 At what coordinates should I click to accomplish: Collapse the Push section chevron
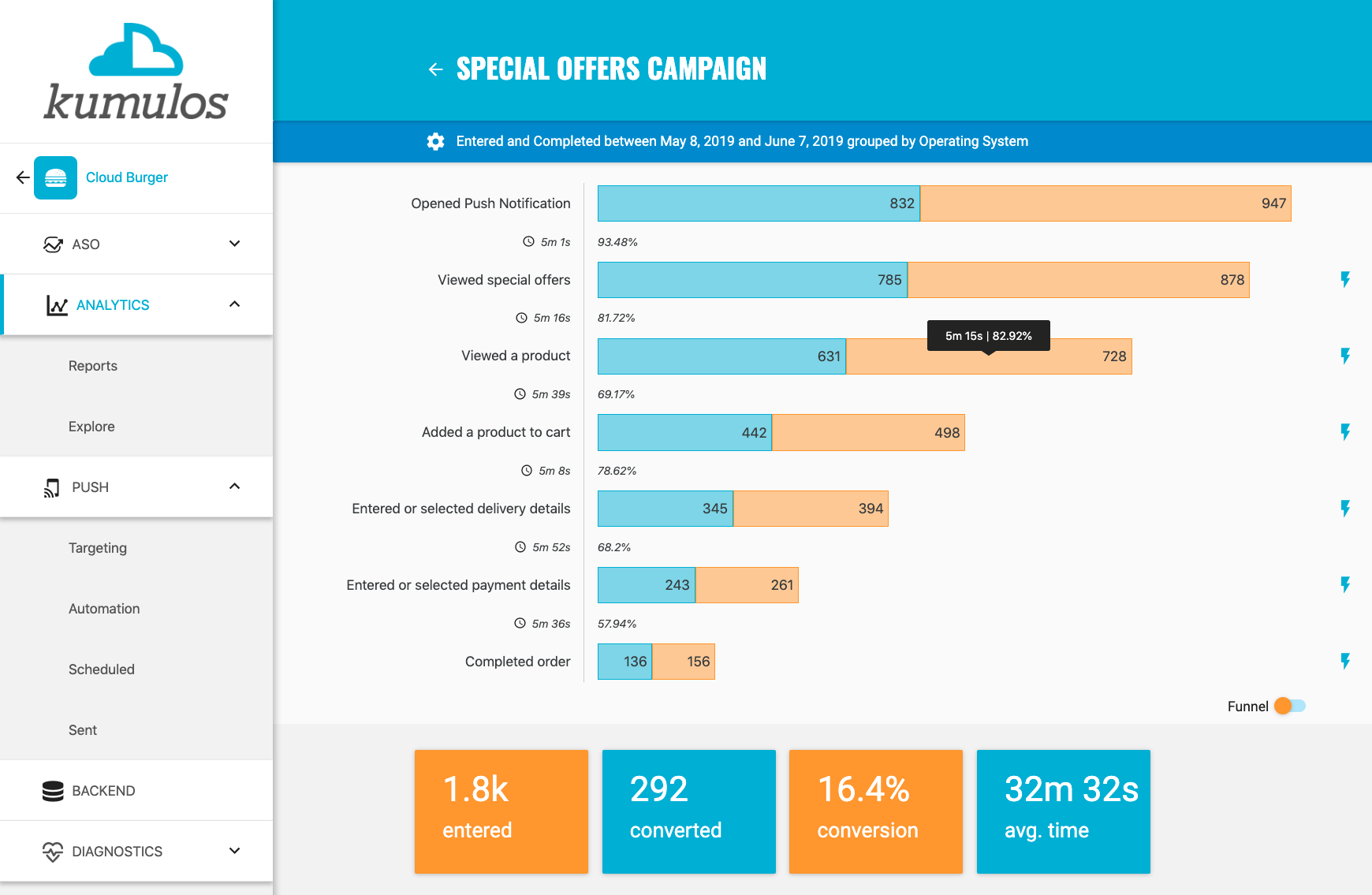234,487
